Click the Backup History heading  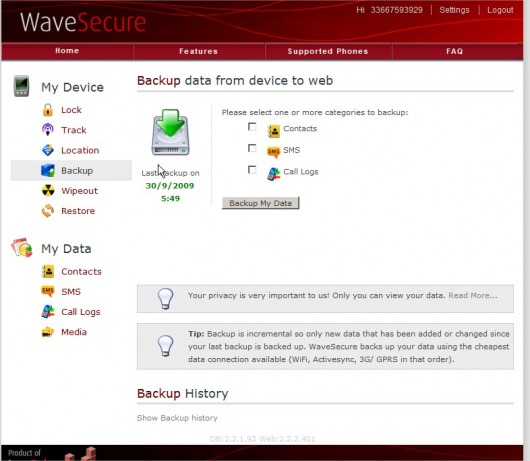point(183,393)
